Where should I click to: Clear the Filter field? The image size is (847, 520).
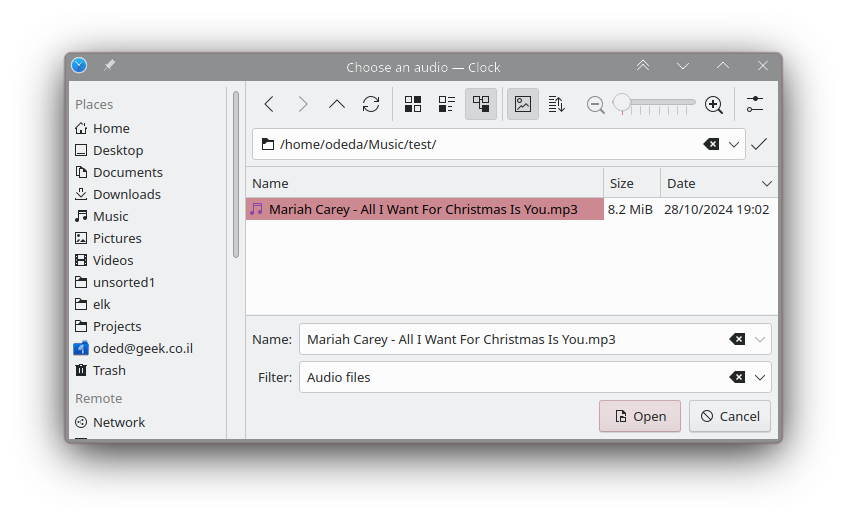[x=737, y=377]
